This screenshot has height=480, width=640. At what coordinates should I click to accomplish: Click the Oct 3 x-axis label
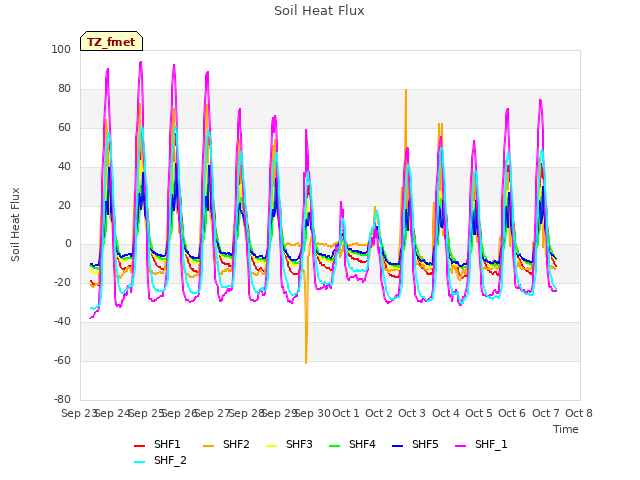click(x=412, y=413)
